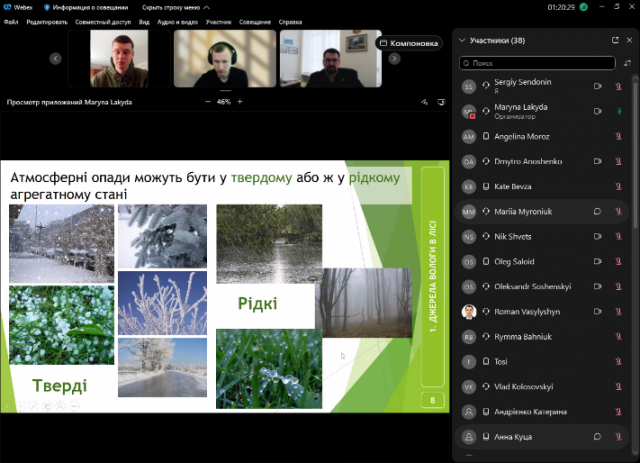Toggle muted microphone for Dmytro Anoshenko
This screenshot has height=463, width=640.
[618, 161]
